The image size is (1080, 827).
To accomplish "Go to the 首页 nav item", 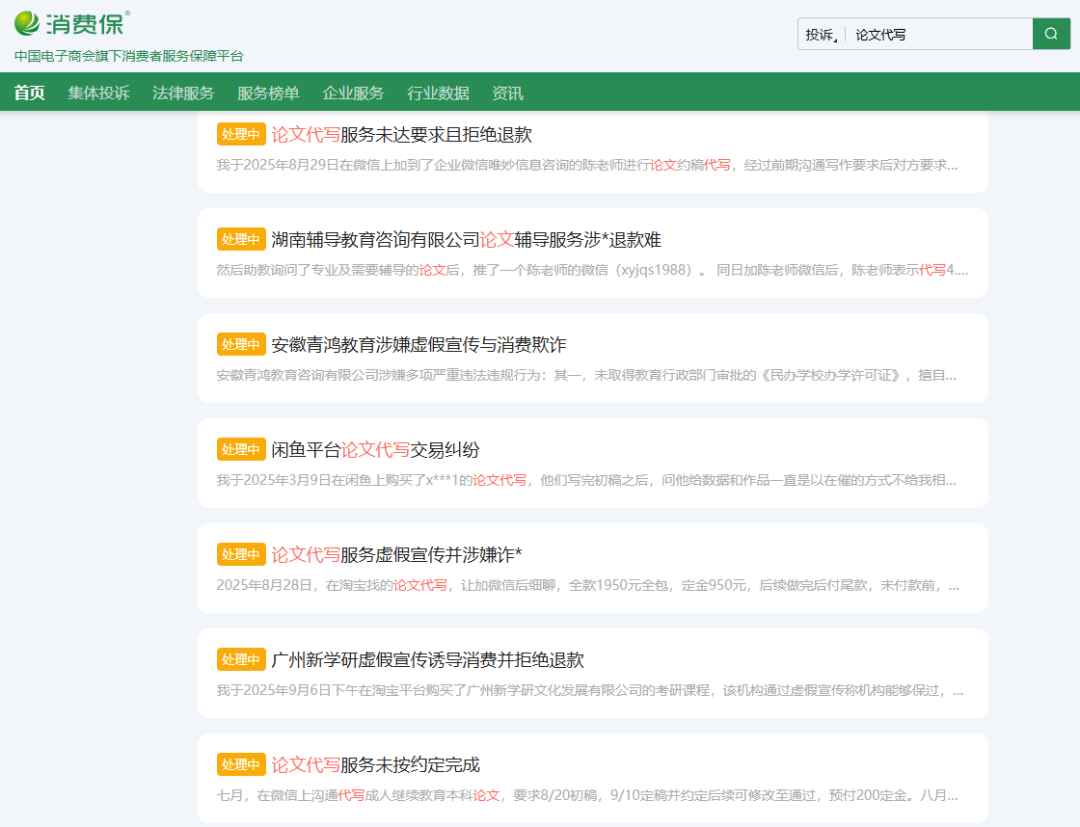I will click(29, 93).
